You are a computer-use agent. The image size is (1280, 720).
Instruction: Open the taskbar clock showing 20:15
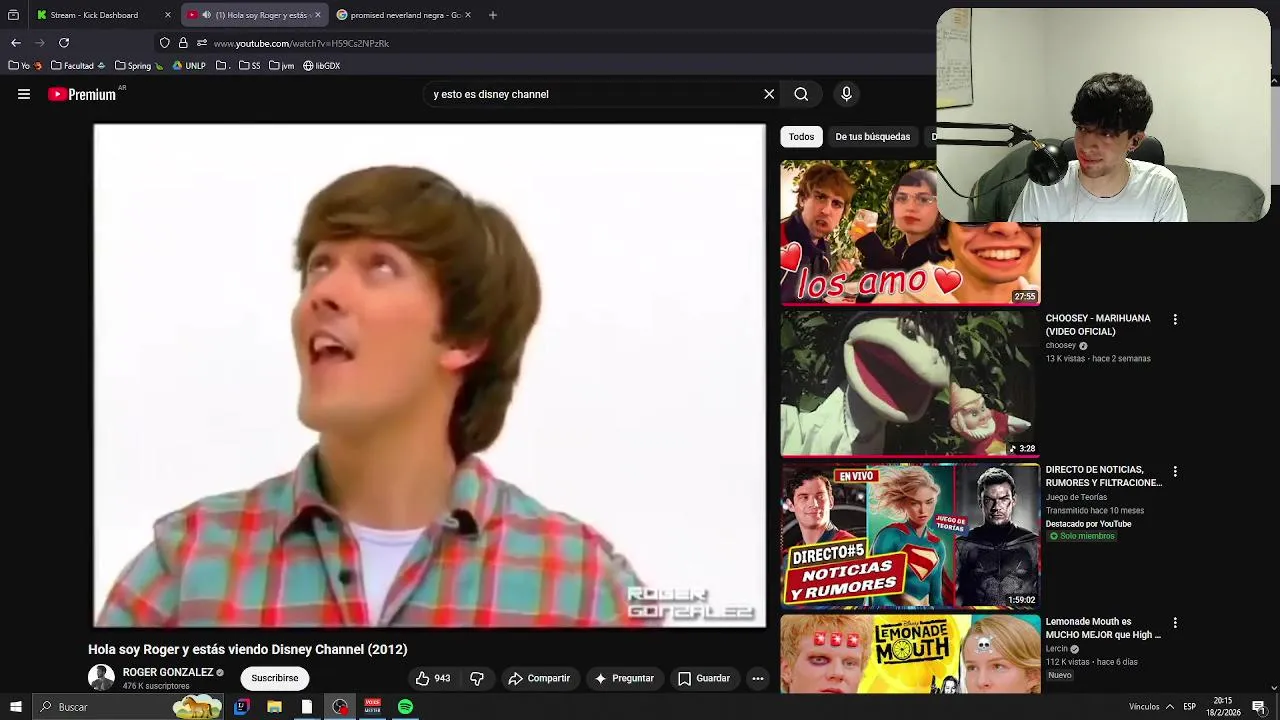pyautogui.click(x=1222, y=707)
